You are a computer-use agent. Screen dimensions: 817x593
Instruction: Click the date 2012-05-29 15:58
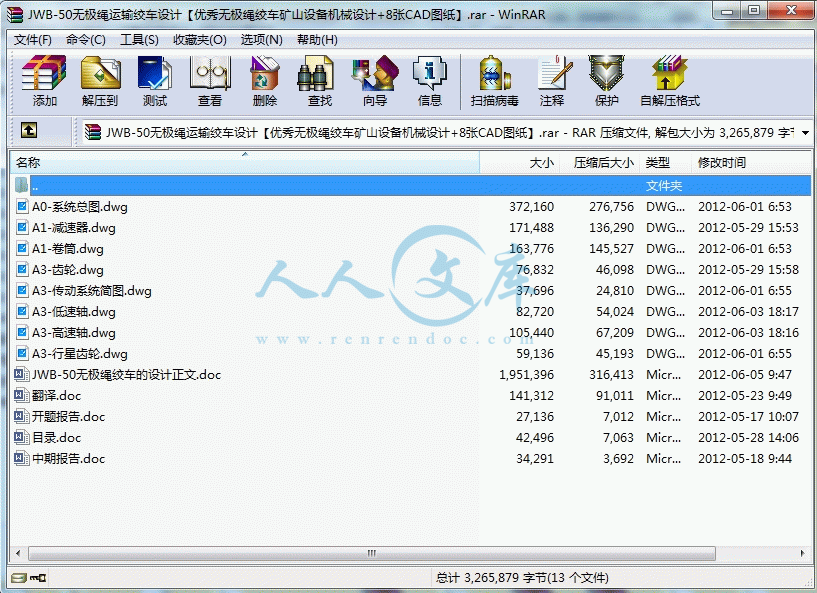click(x=748, y=269)
